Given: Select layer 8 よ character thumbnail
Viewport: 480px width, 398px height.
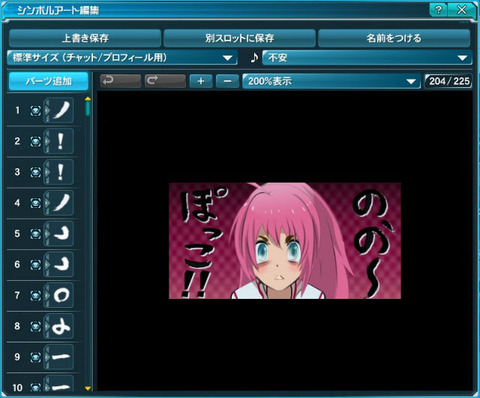Looking at the screenshot, I should (x=61, y=326).
